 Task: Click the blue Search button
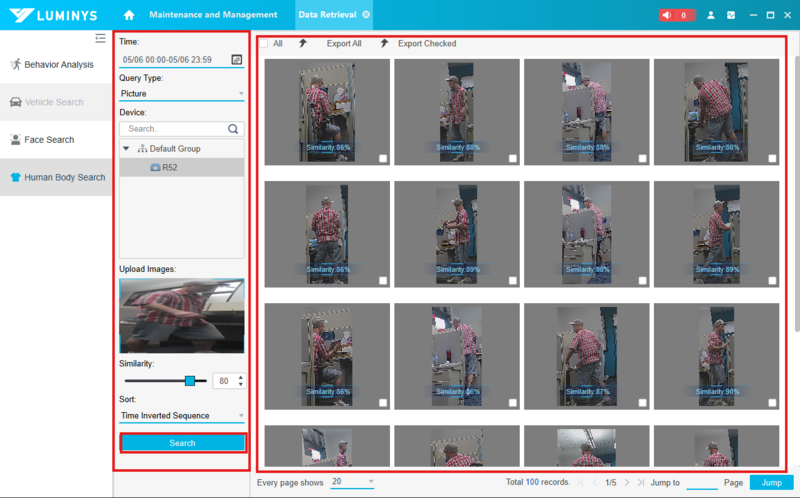(x=182, y=443)
